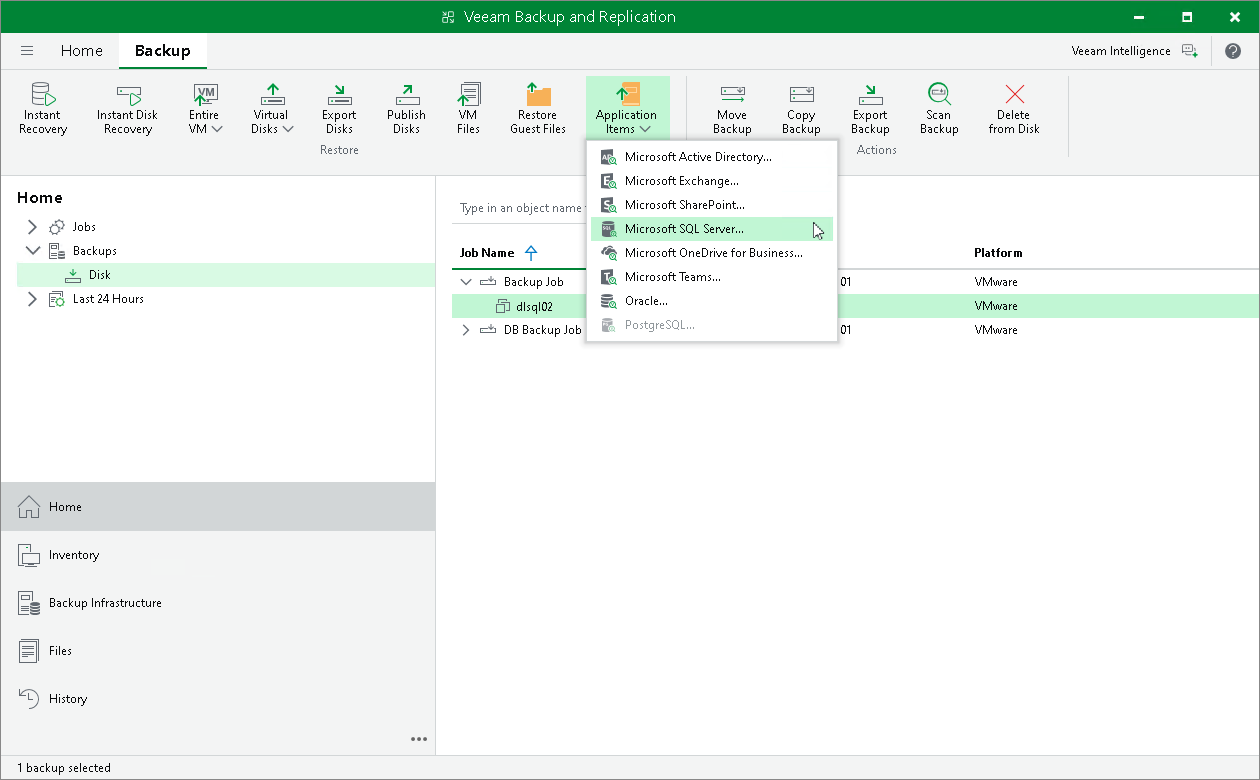Select Microsoft Teams from the menu
Screen dimensions: 1260x780
[x=711, y=277]
